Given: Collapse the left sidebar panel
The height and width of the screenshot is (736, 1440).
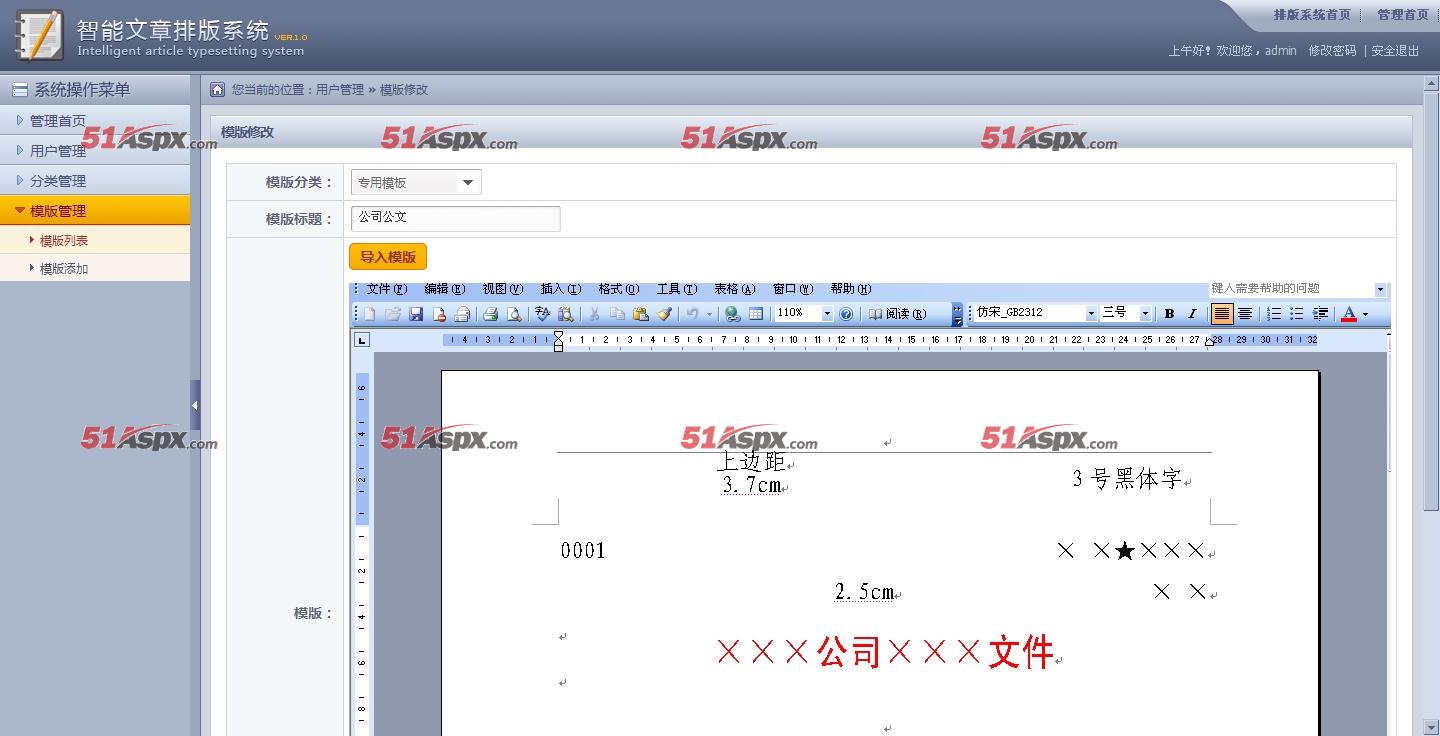Looking at the screenshot, I should coord(195,406).
